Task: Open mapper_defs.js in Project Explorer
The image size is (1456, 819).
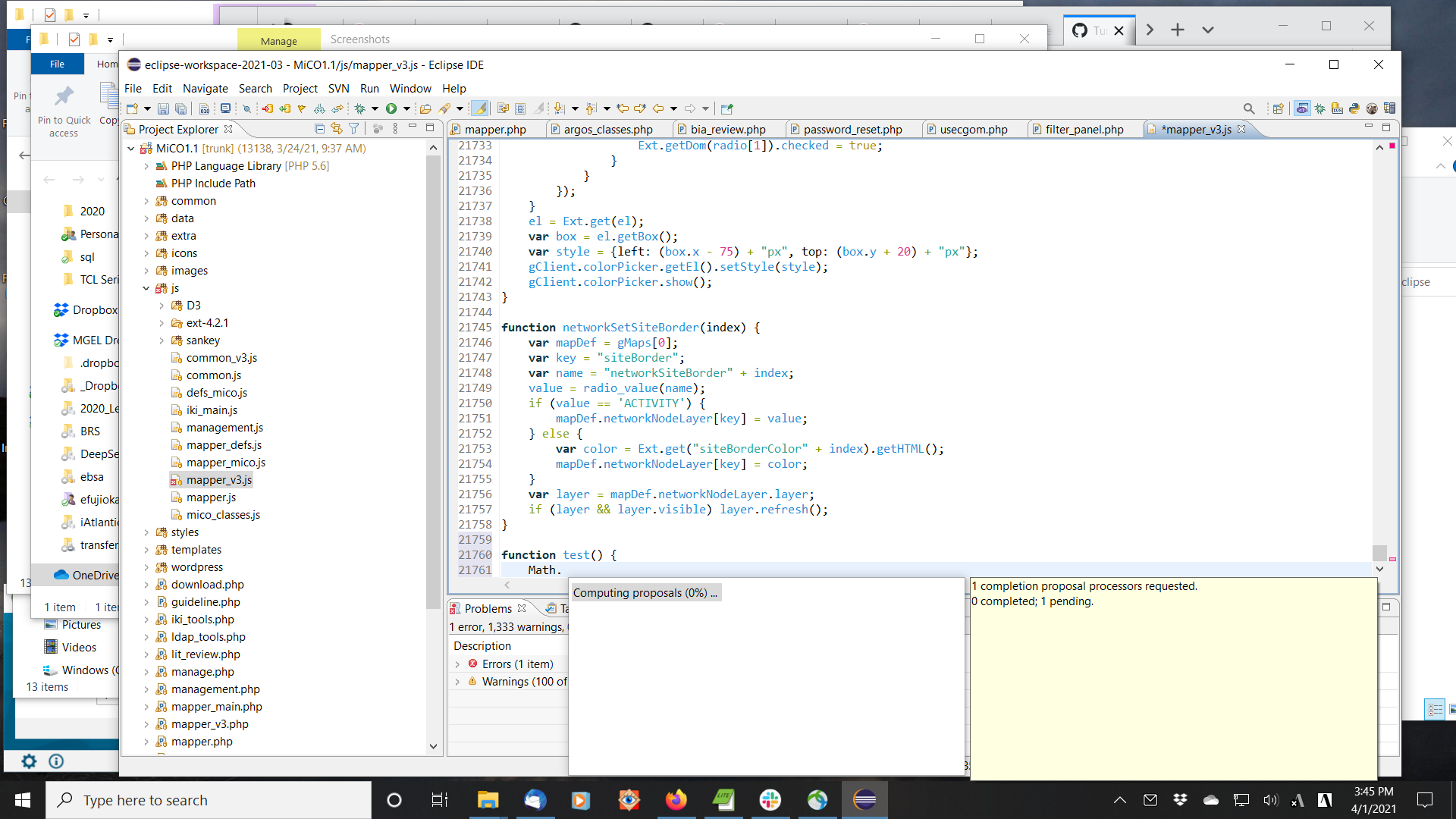Action: click(224, 445)
